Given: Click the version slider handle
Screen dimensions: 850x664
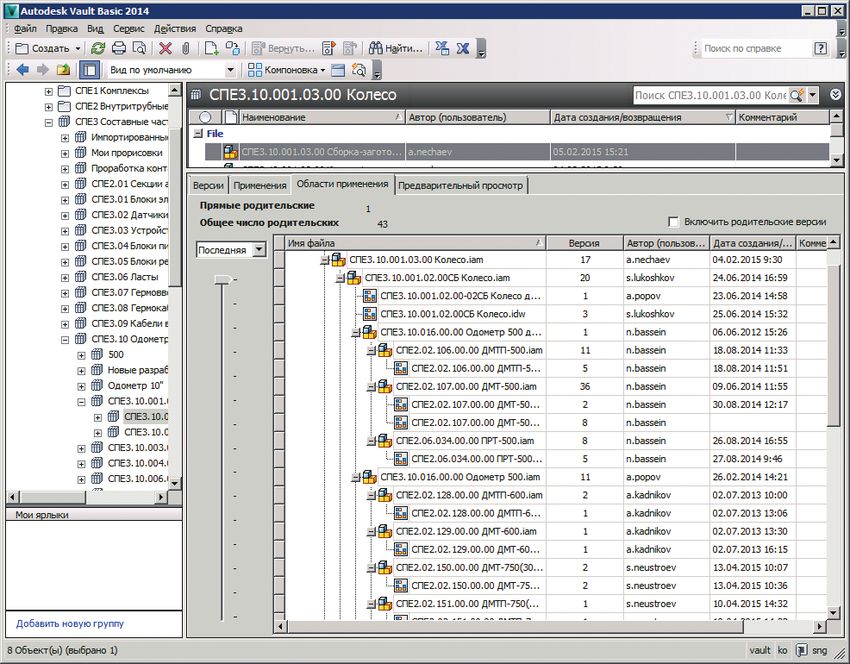Looking at the screenshot, I should coord(222,280).
